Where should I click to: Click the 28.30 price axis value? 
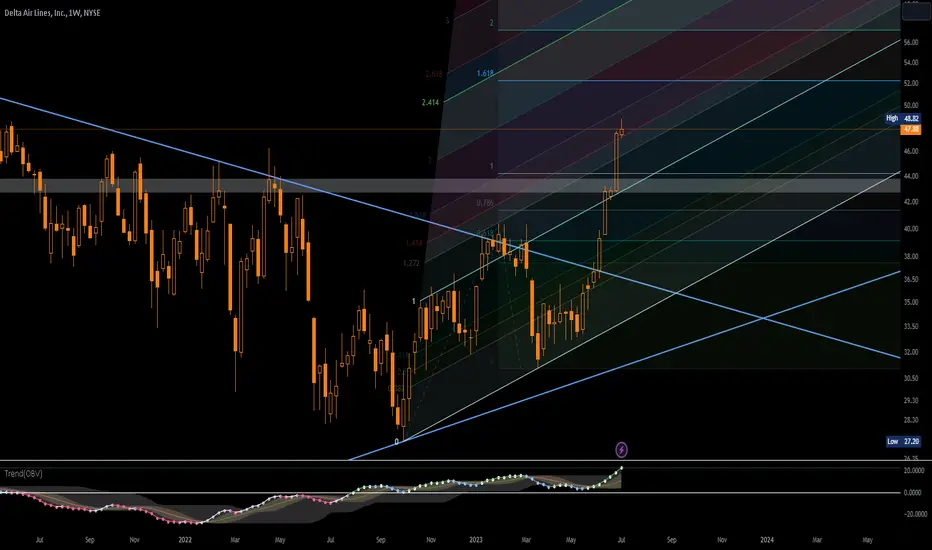click(x=911, y=420)
